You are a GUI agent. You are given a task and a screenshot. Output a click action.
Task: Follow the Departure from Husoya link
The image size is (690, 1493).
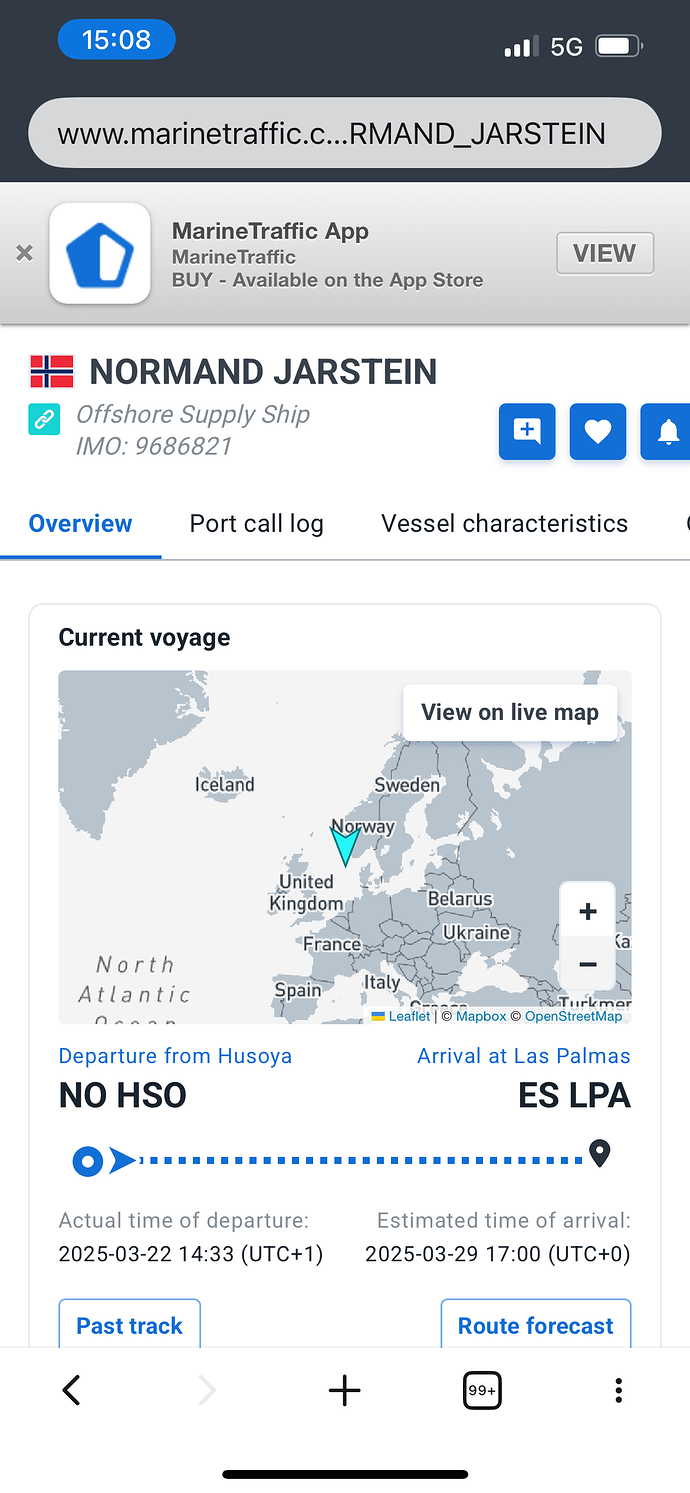175,1056
